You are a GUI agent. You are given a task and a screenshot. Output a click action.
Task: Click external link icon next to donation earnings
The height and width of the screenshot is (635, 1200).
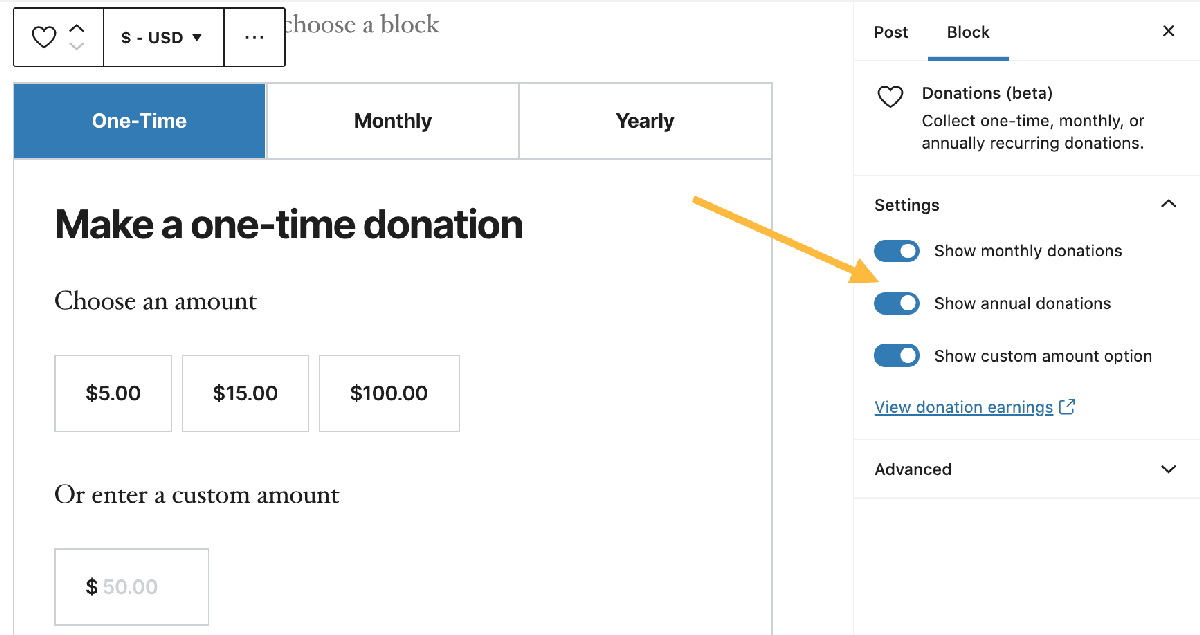click(1067, 407)
